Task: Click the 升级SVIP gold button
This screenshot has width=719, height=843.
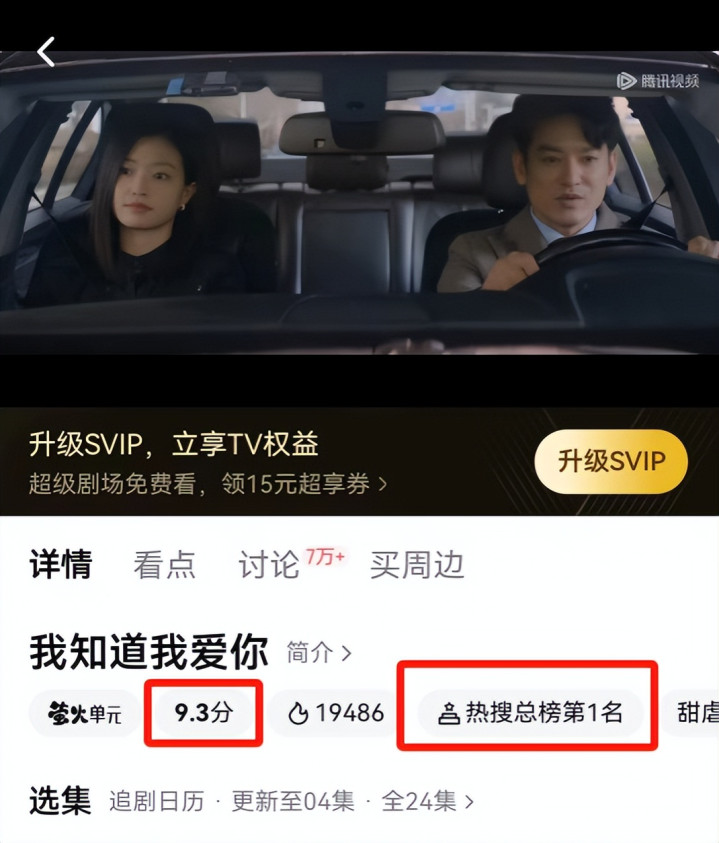Action: [611, 461]
